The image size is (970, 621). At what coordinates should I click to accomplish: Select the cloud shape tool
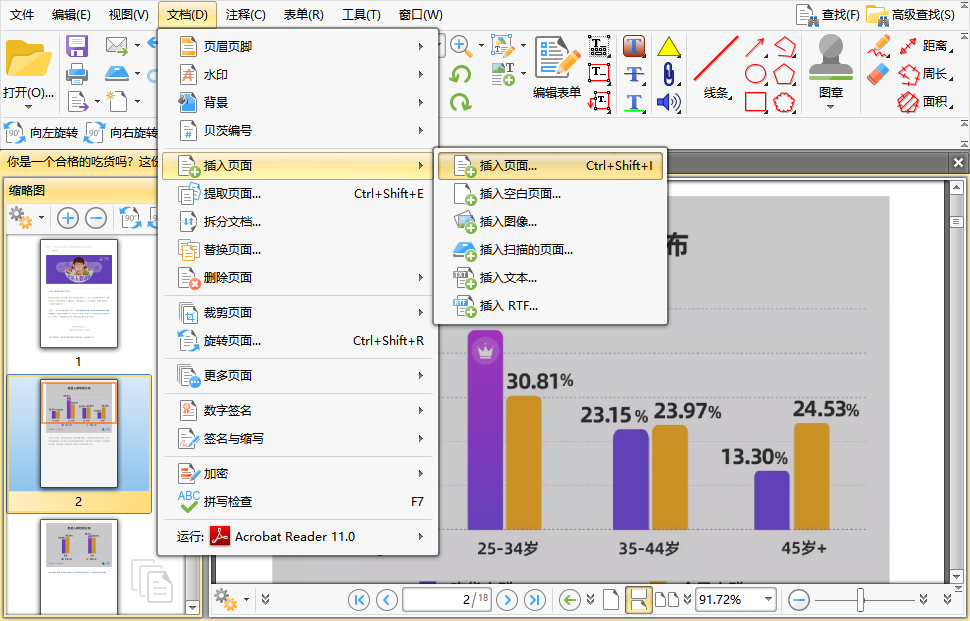[784, 101]
